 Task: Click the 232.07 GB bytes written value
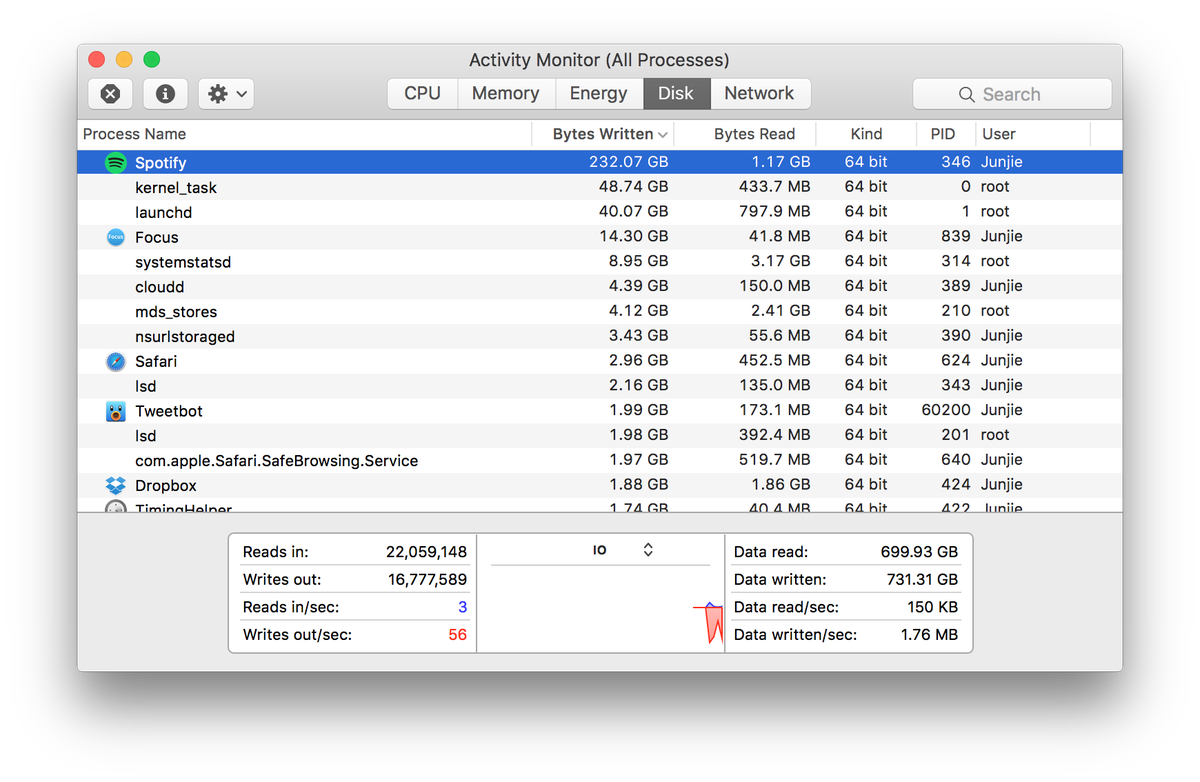[629, 162]
